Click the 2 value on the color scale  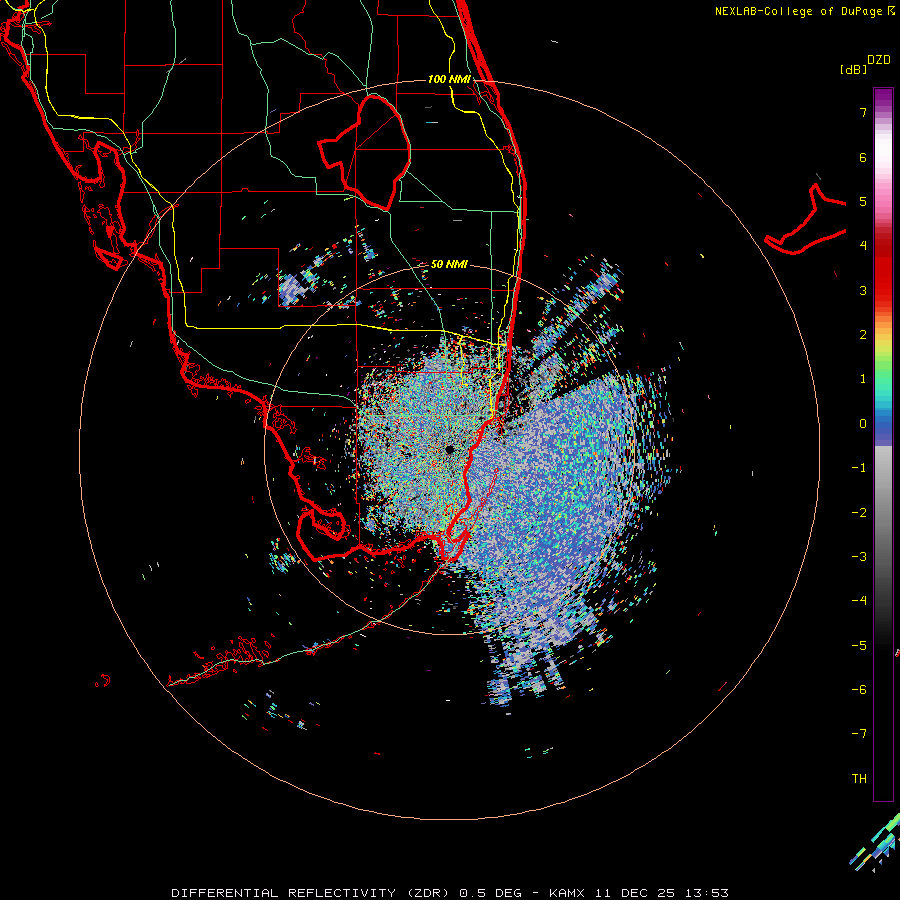coord(863,335)
